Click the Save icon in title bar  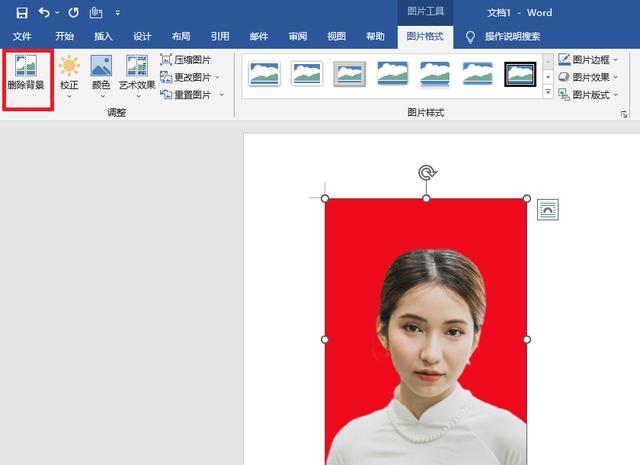(22, 13)
